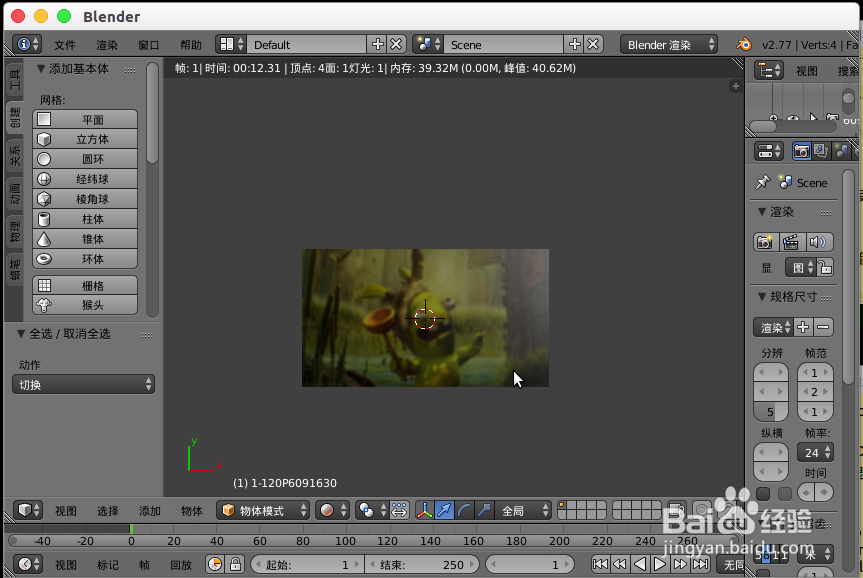Open the 文件 file menu
The width and height of the screenshot is (863, 578).
(65, 45)
